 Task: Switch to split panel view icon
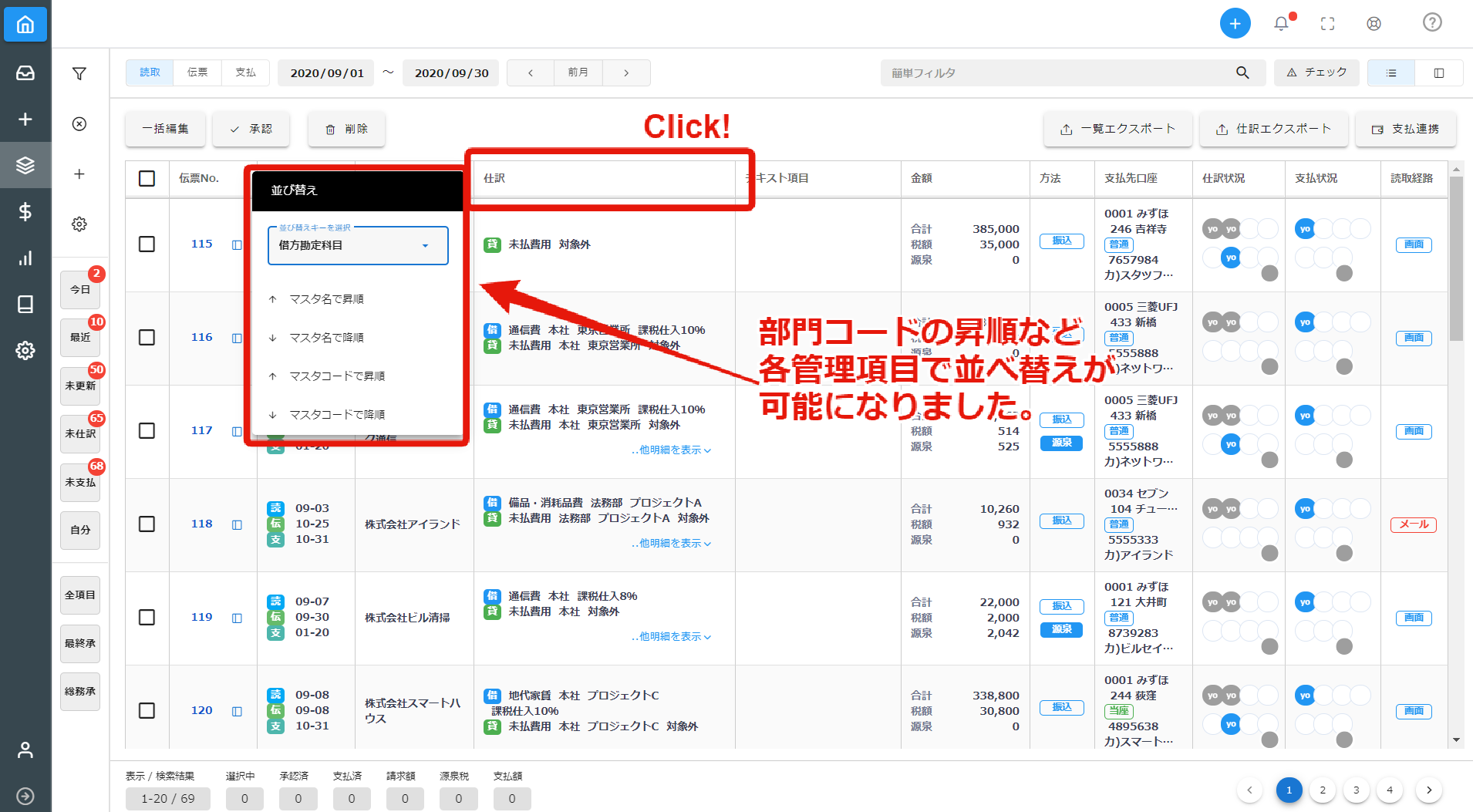[x=1439, y=72]
